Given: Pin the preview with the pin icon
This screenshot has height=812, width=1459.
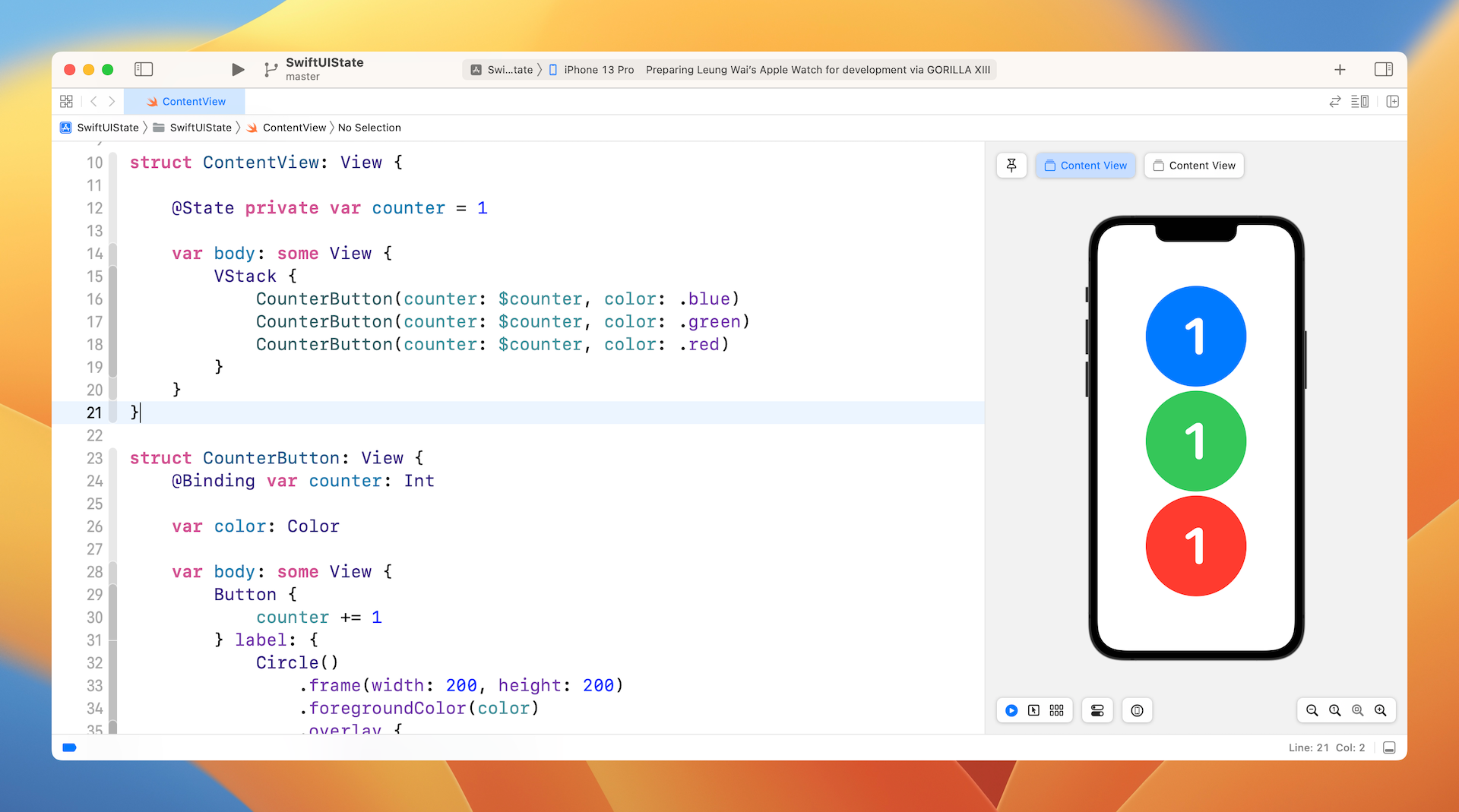Looking at the screenshot, I should (x=1011, y=166).
